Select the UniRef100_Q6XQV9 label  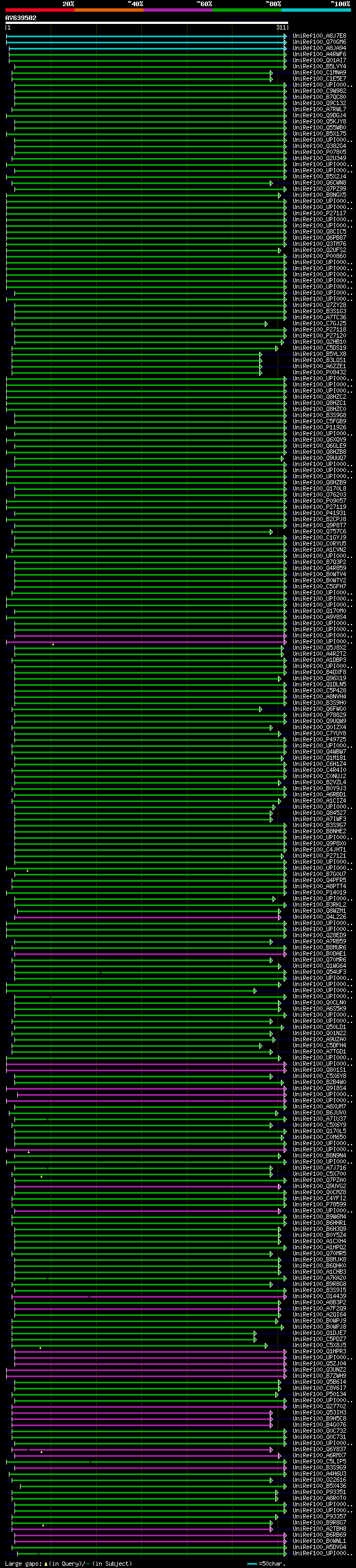tap(319, 439)
